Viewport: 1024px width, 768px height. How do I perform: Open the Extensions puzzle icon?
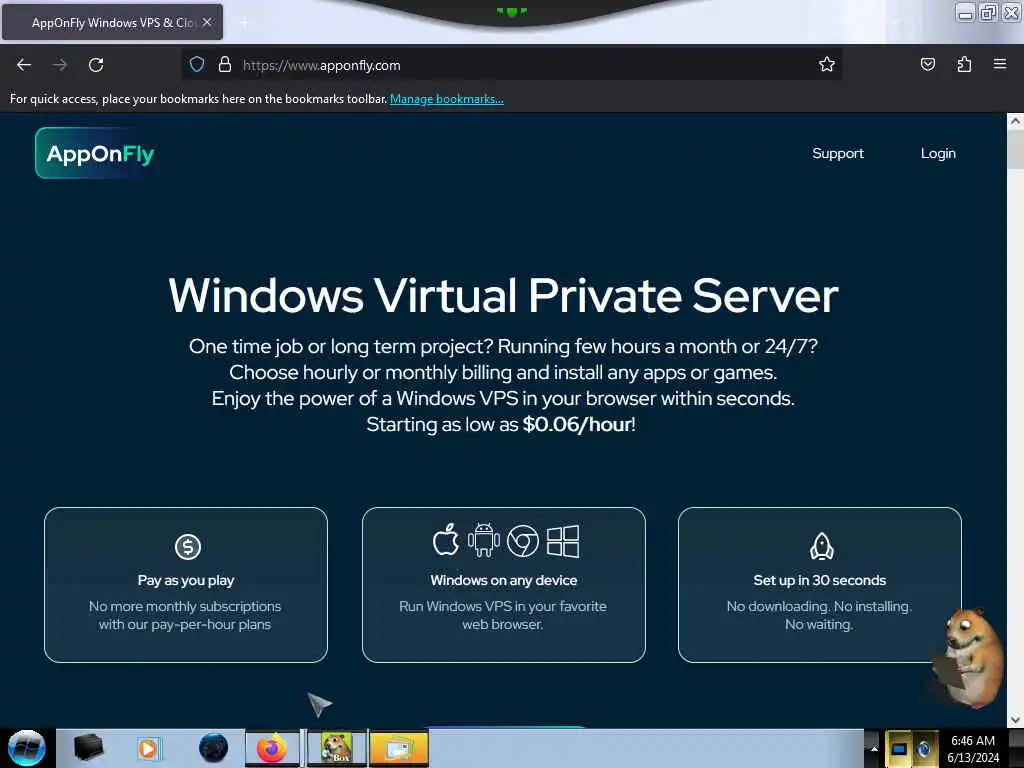pos(964,64)
